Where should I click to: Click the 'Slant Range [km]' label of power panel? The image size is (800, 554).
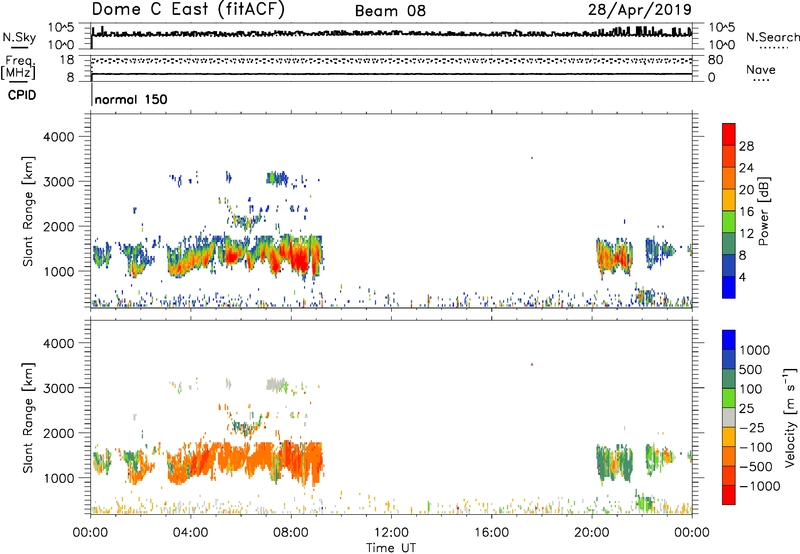[x=28, y=211]
